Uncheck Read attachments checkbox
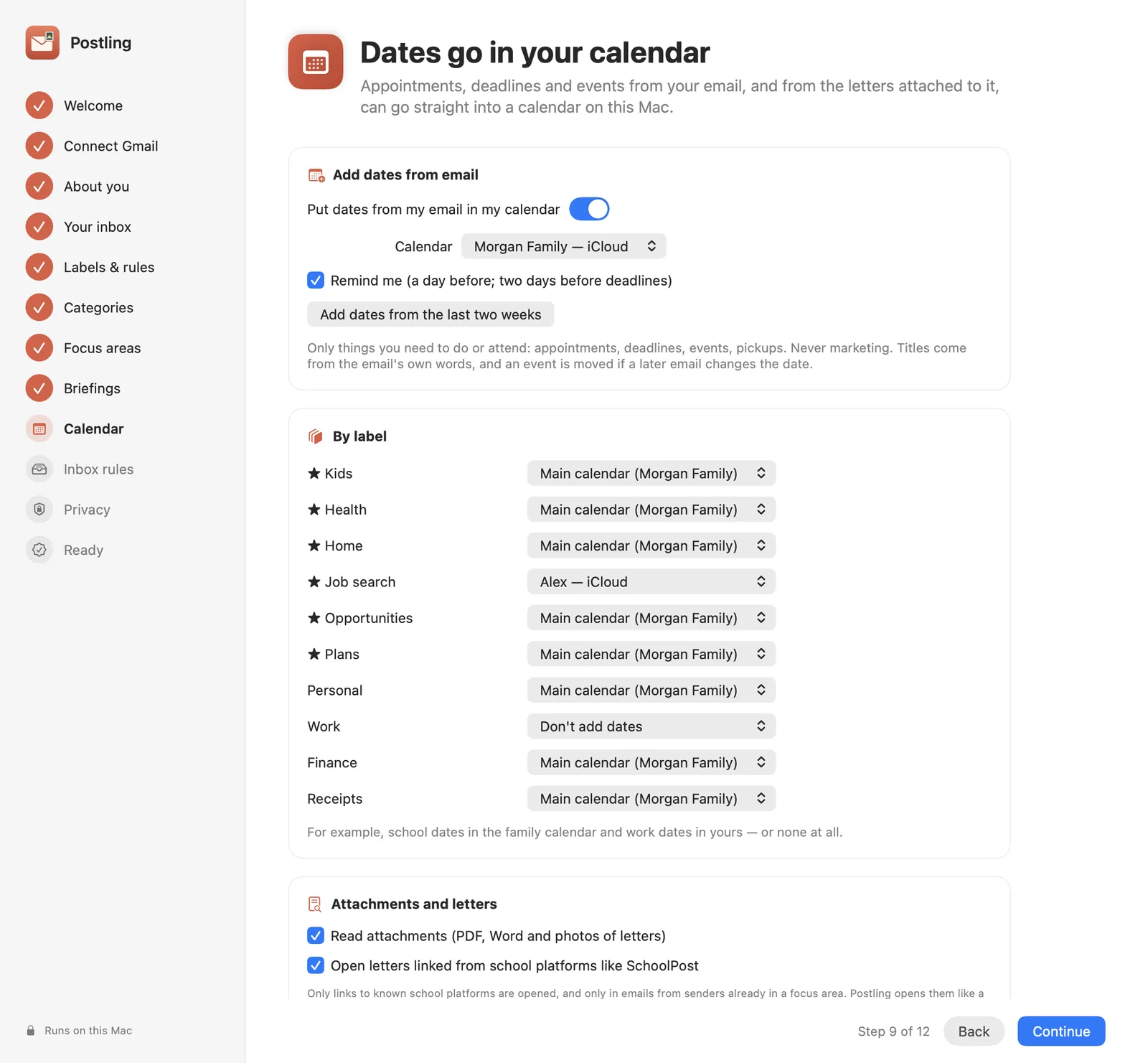Image resolution: width=1148 pixels, height=1063 pixels. point(316,936)
